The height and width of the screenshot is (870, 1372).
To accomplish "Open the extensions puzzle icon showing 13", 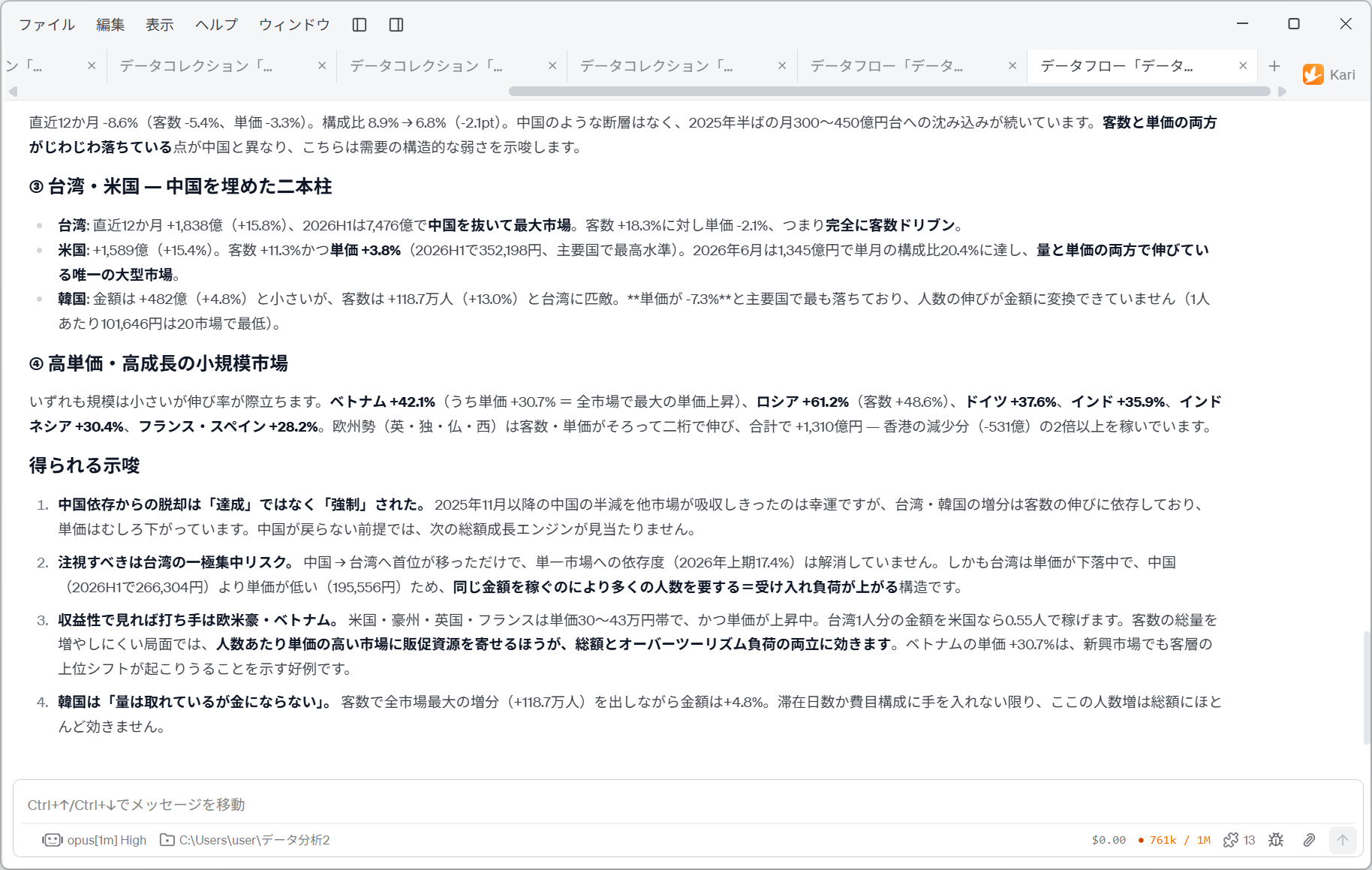I will [x=1239, y=840].
